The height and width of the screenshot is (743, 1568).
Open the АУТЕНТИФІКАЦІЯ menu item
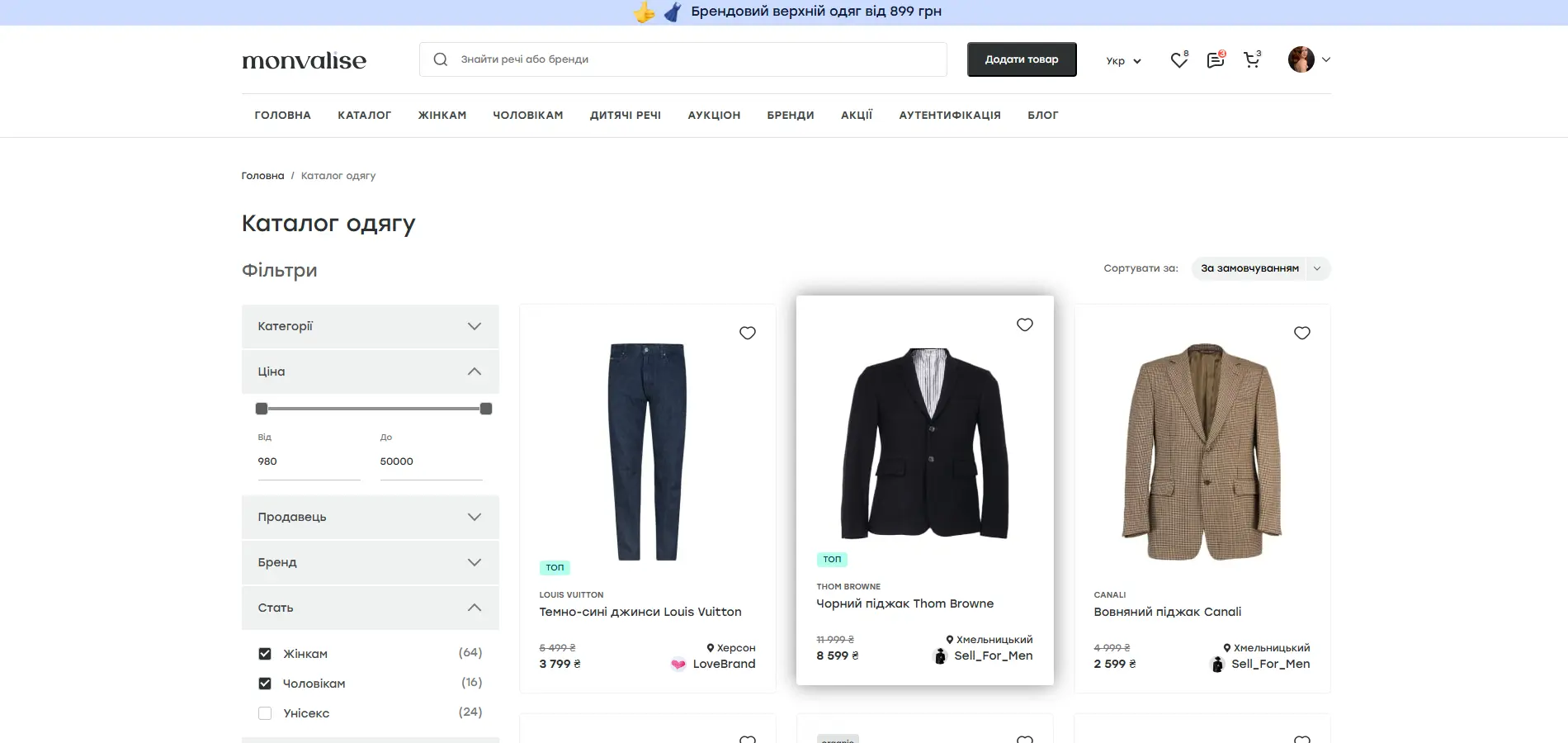point(950,116)
